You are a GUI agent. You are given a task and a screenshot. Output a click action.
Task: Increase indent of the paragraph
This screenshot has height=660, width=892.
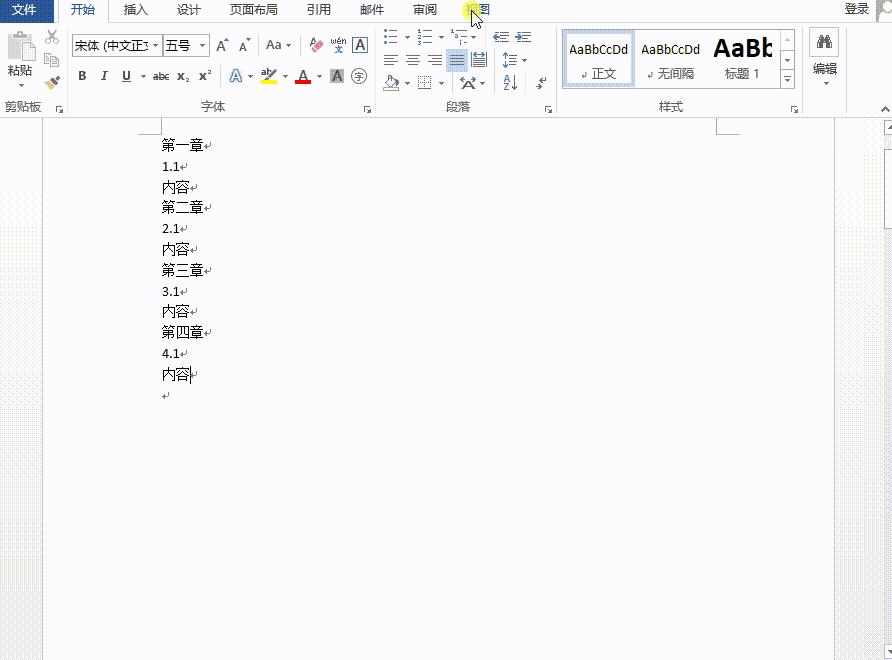pos(523,37)
